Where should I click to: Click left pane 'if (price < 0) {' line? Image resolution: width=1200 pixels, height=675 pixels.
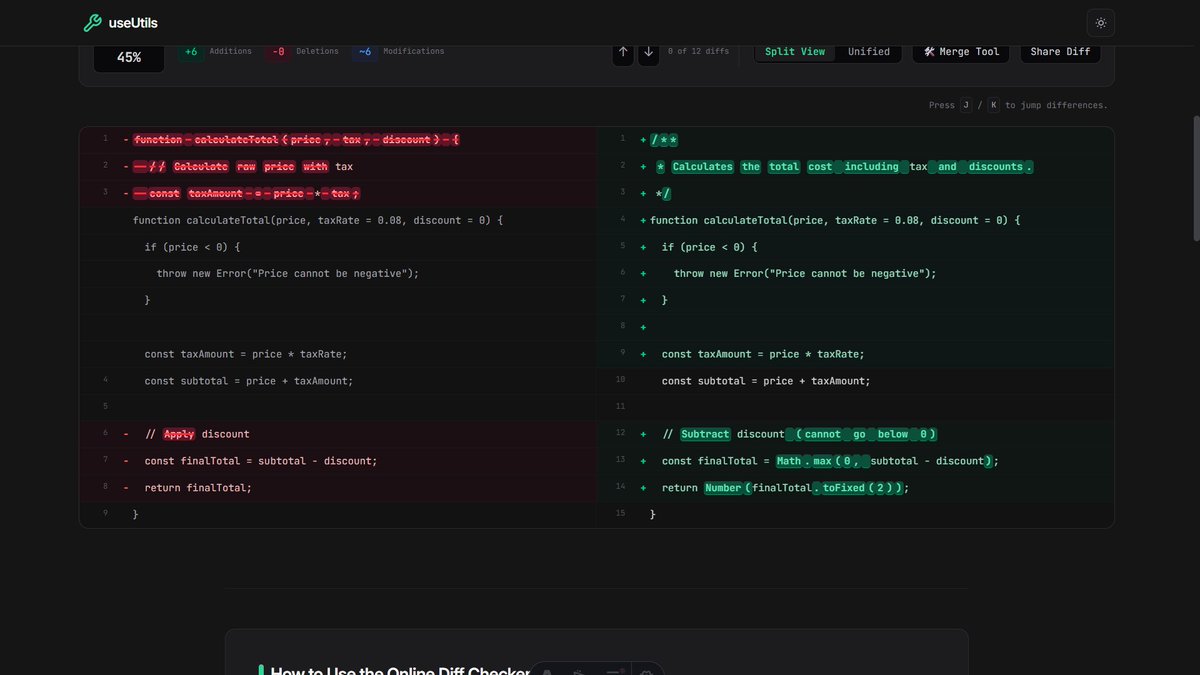pyautogui.click(x=338, y=247)
